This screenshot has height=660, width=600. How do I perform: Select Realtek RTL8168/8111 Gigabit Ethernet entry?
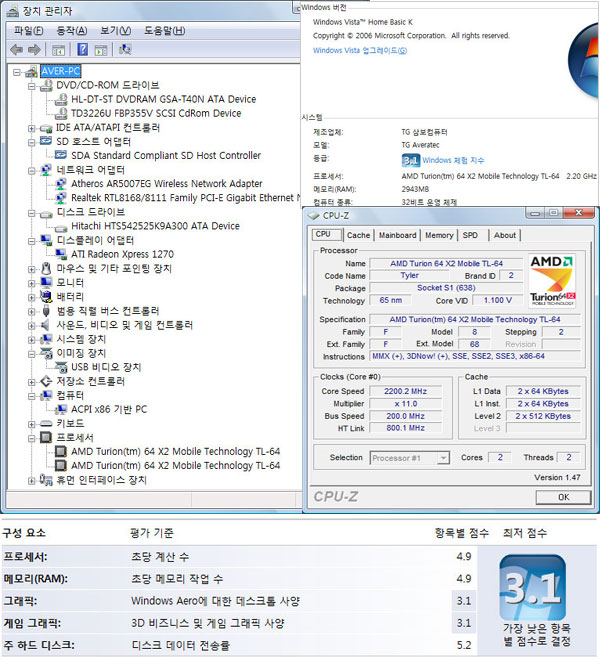185,198
